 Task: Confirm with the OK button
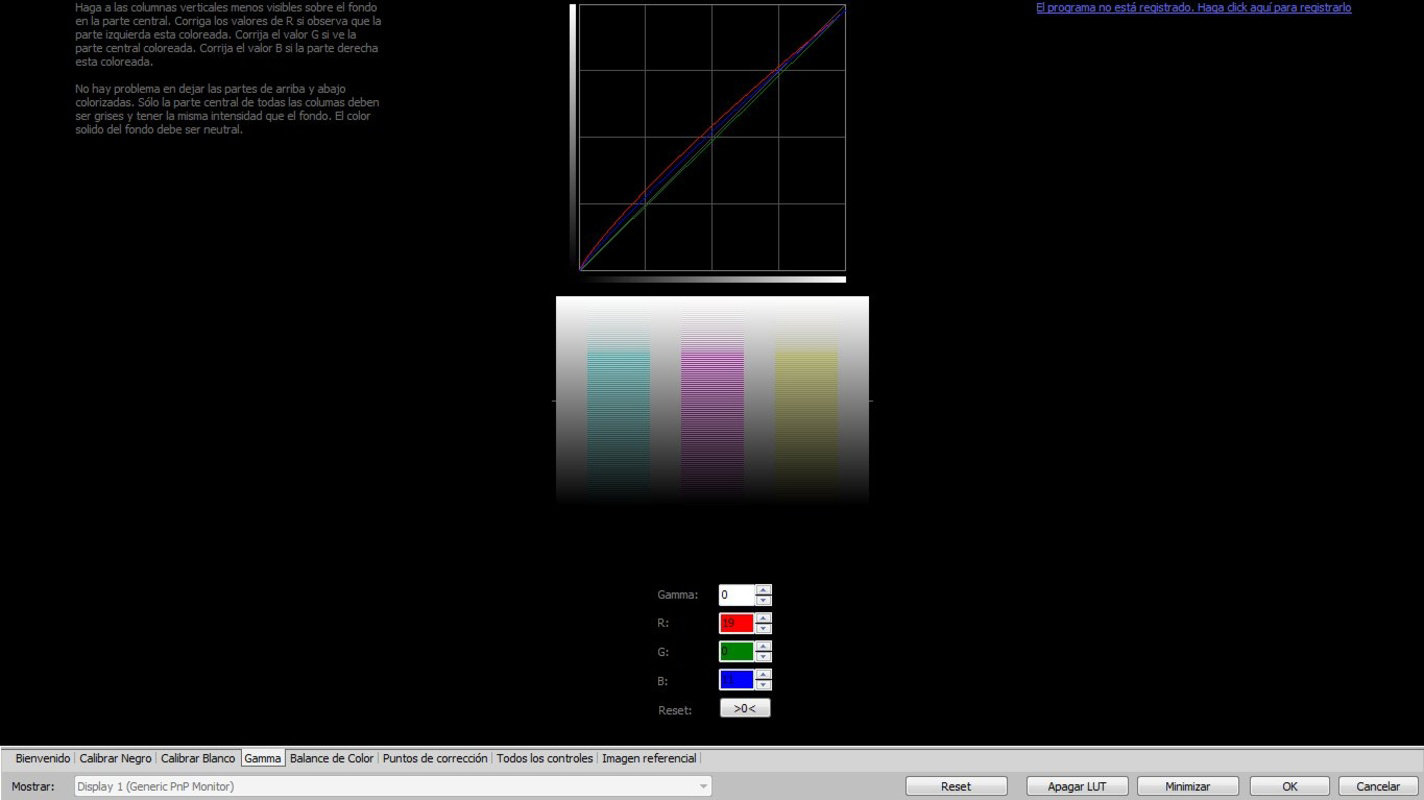1290,786
